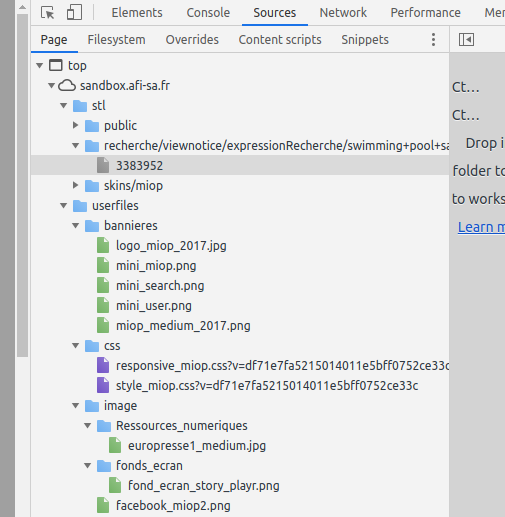The width and height of the screenshot is (505, 517).
Task: Switch to the Elements tab
Action: pos(137,13)
